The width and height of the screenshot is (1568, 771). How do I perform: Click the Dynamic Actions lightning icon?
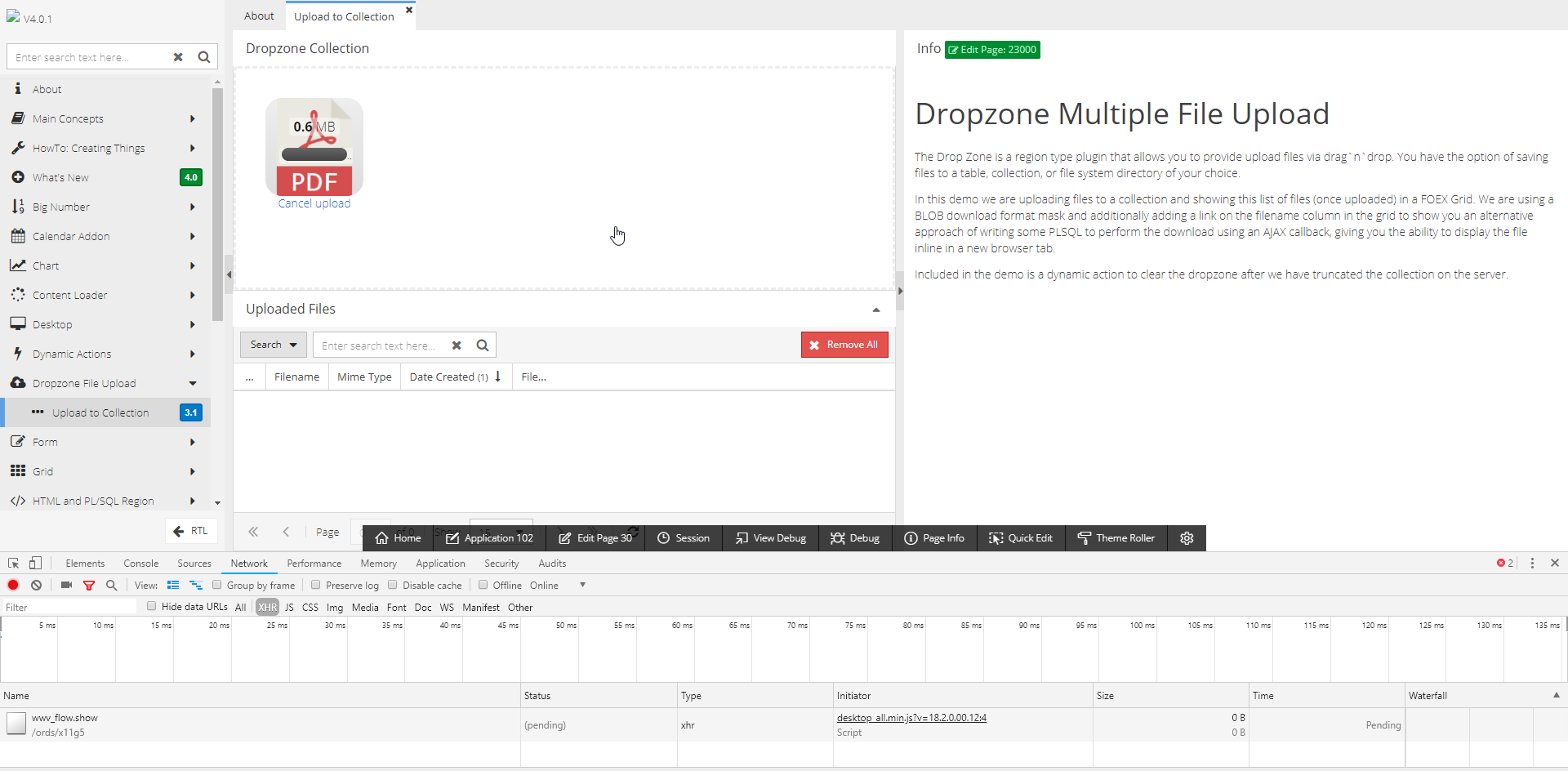(x=19, y=354)
